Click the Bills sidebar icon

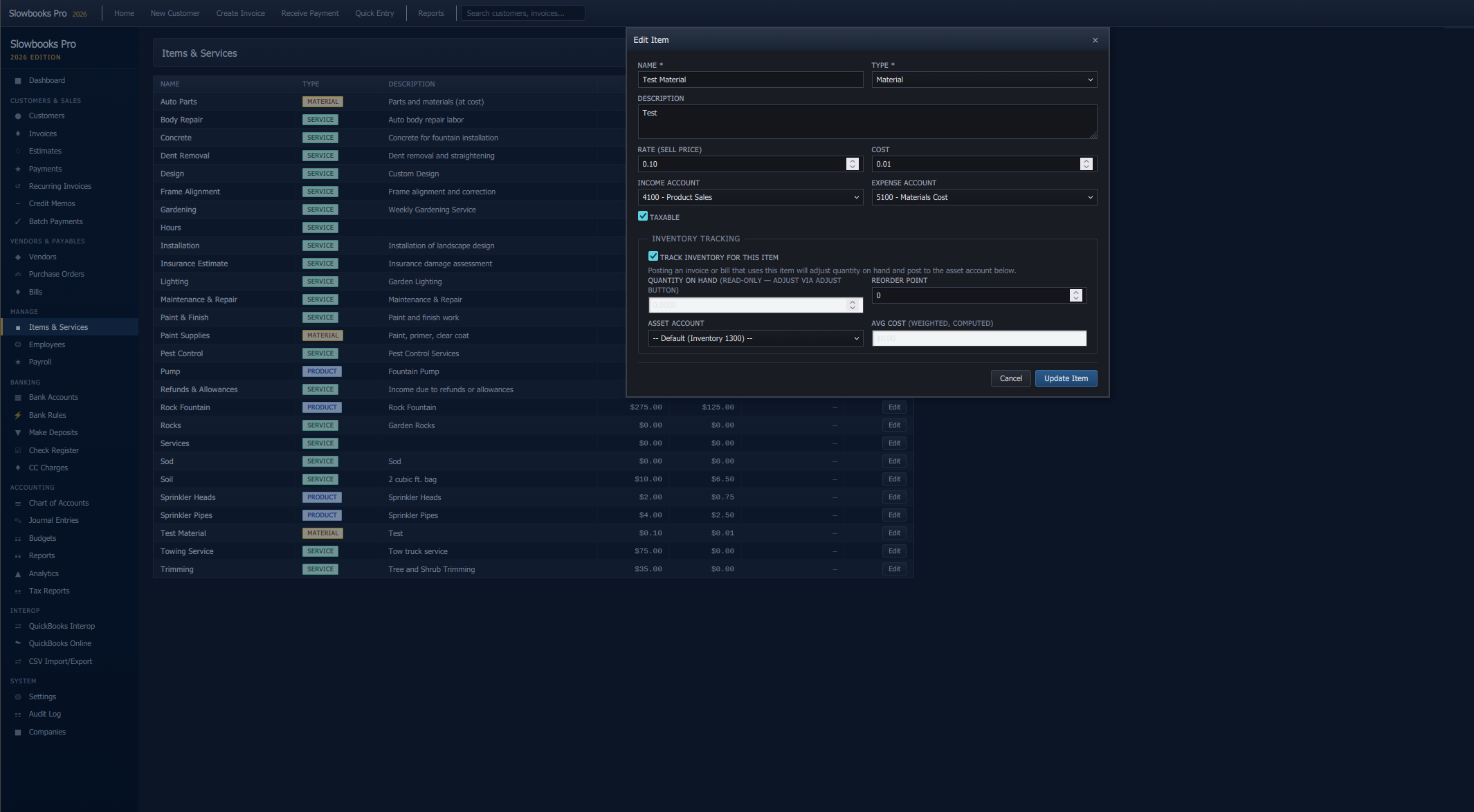click(x=18, y=293)
